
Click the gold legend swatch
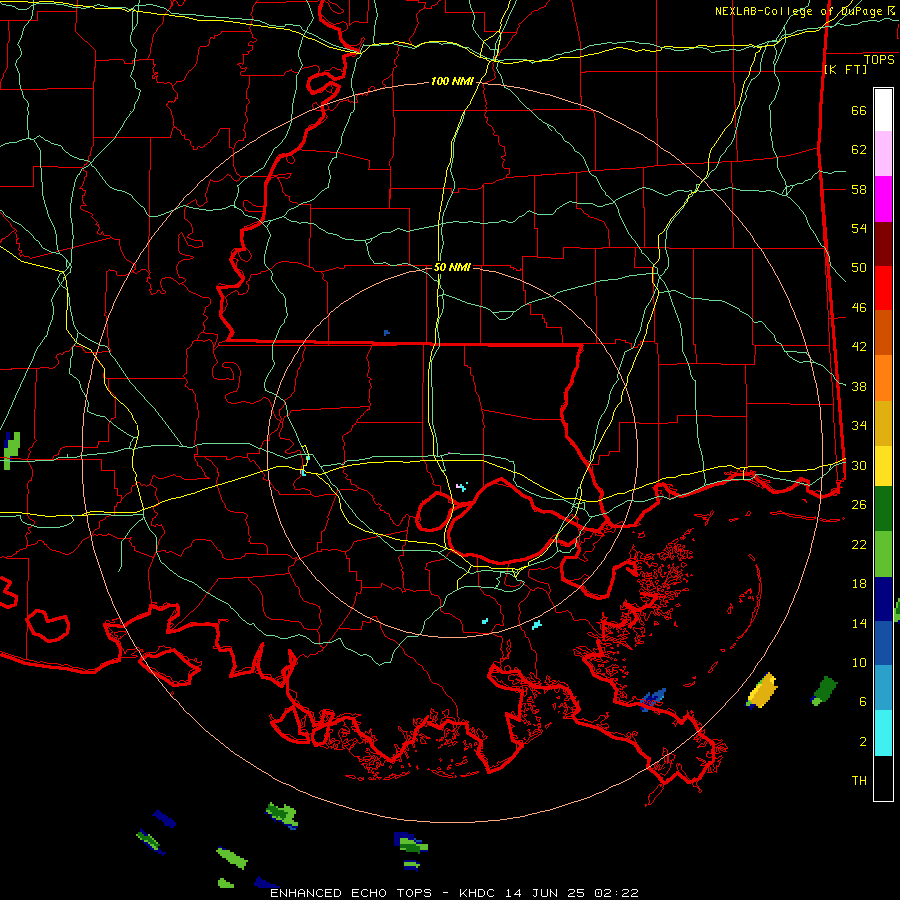coord(883,423)
